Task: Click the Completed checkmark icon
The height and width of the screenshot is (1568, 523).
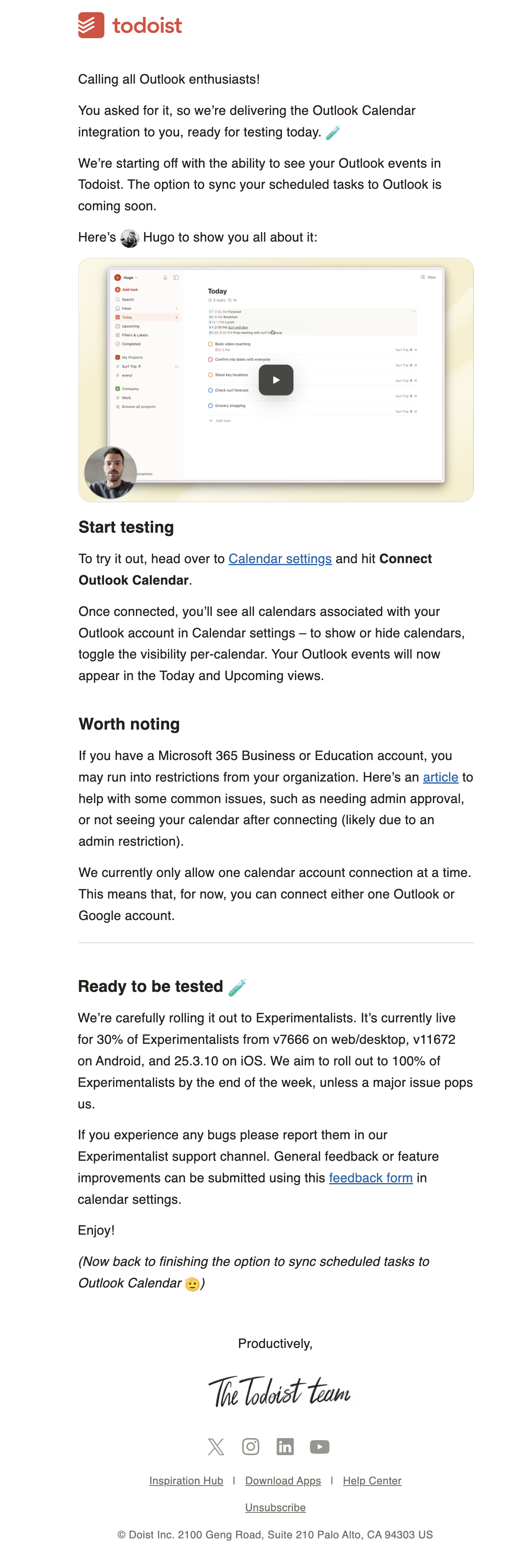Action: coord(118,344)
